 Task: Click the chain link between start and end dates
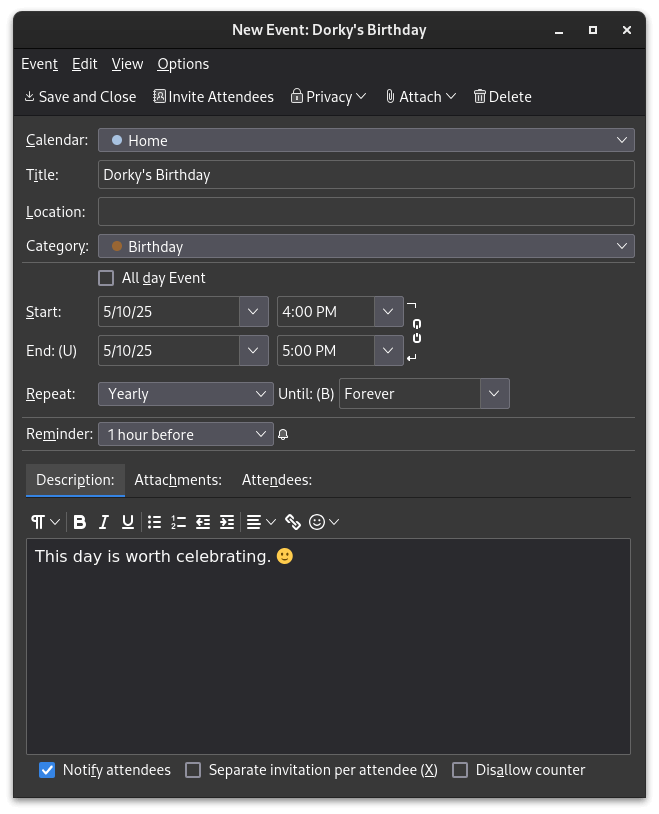click(x=416, y=331)
